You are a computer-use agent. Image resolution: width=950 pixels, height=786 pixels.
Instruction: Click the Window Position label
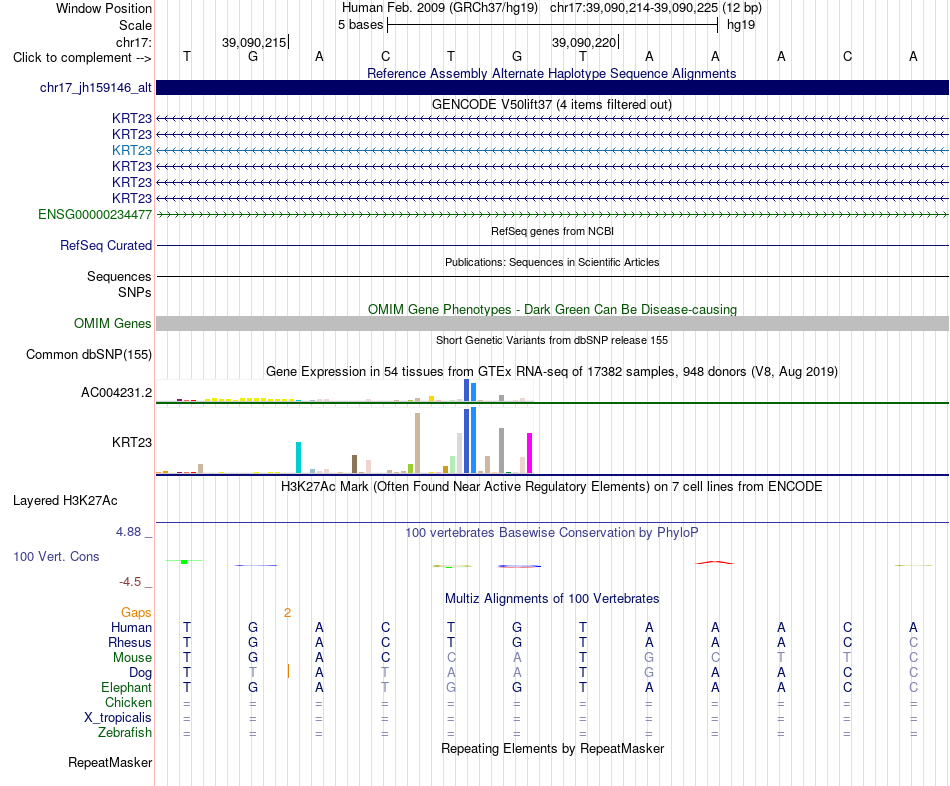pyautogui.click(x=104, y=8)
